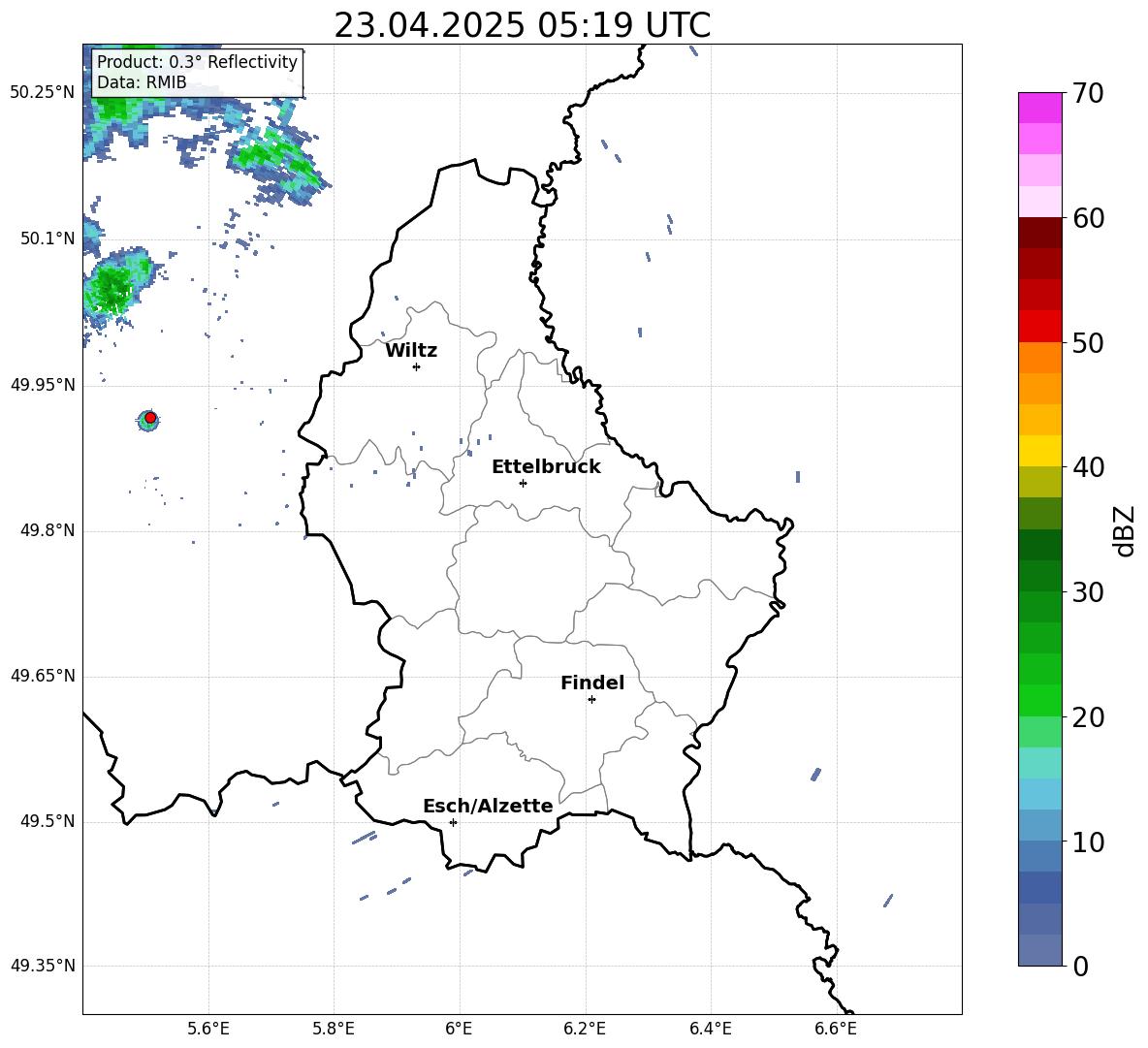Click the bright red swatch just above 50
Screen dimensions: 1148x1048
[1039, 327]
